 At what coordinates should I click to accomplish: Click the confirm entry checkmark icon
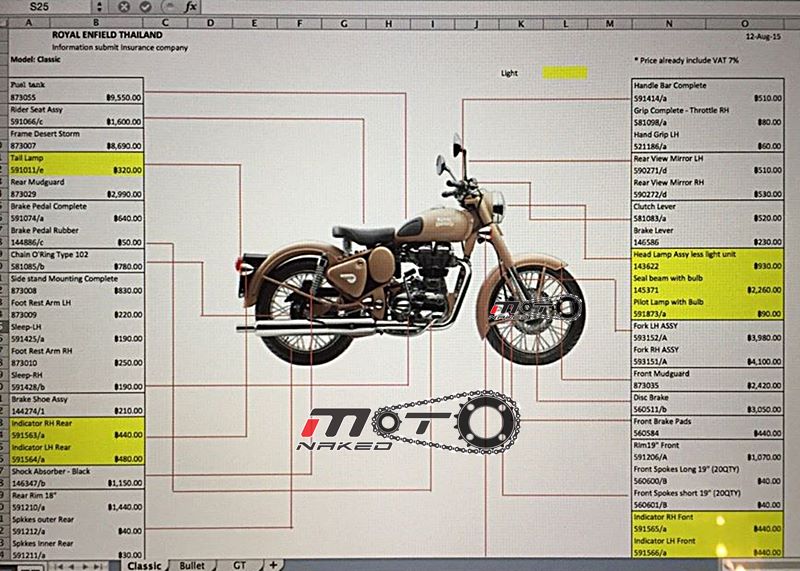coord(147,6)
